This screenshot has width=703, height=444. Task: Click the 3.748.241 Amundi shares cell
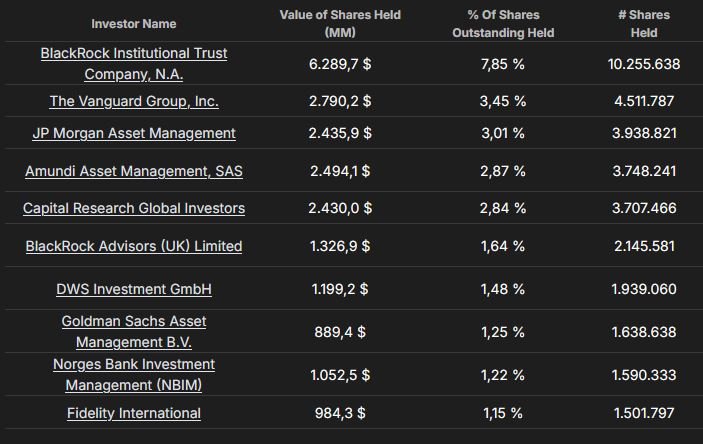[643, 171]
